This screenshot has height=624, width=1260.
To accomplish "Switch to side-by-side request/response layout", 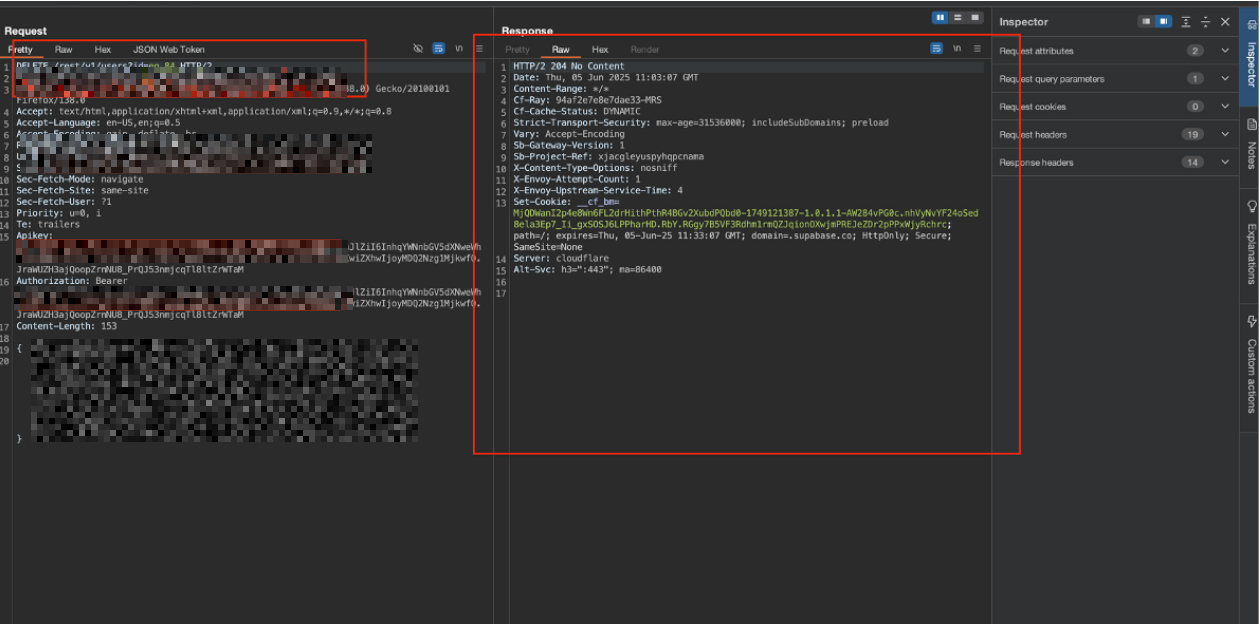I will pos(940,17).
